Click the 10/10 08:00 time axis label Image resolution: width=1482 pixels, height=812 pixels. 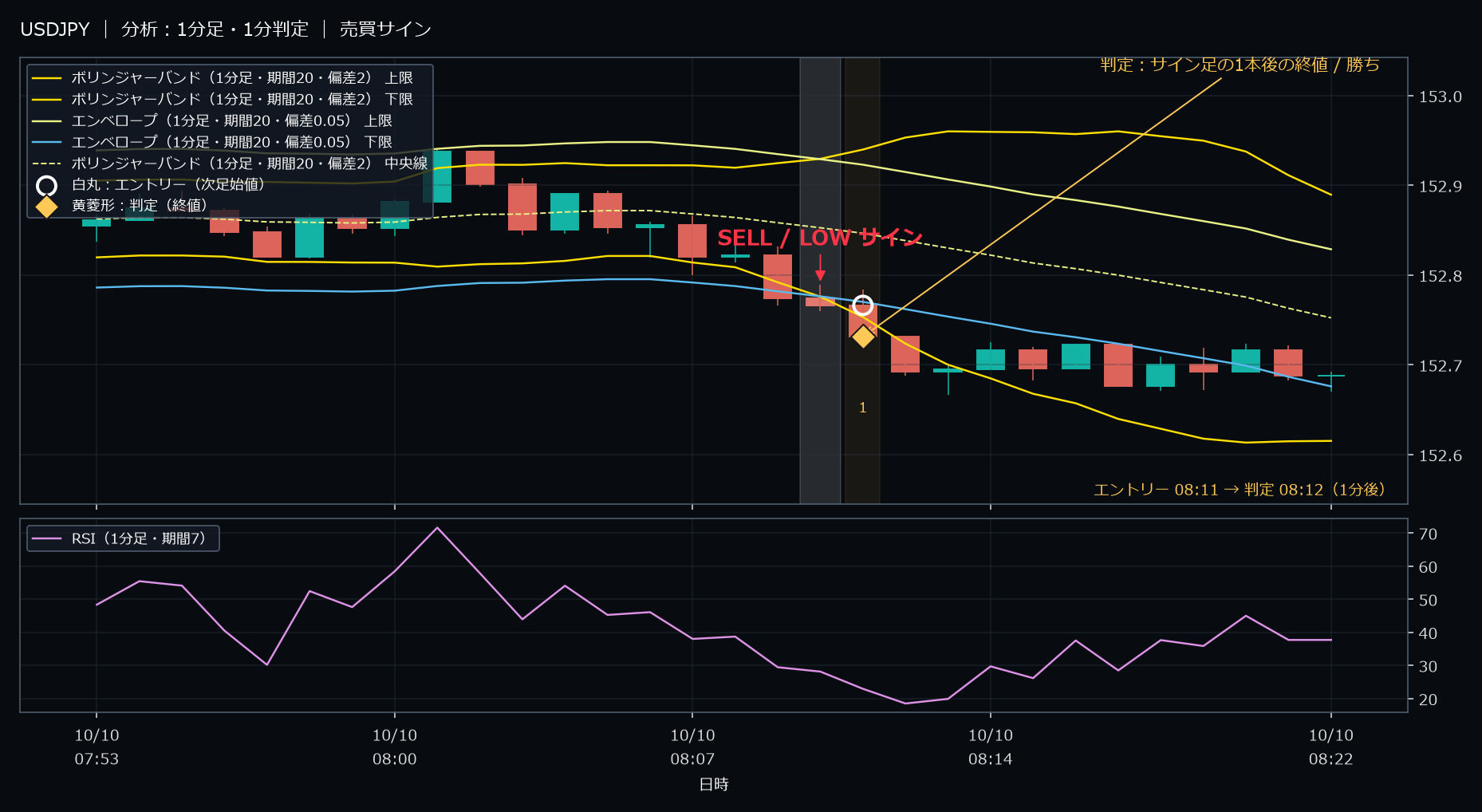tap(395, 747)
